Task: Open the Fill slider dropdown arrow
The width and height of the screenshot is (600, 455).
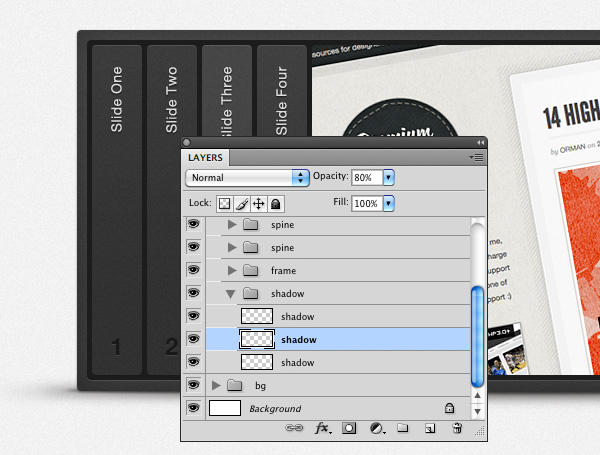Action: [x=389, y=204]
